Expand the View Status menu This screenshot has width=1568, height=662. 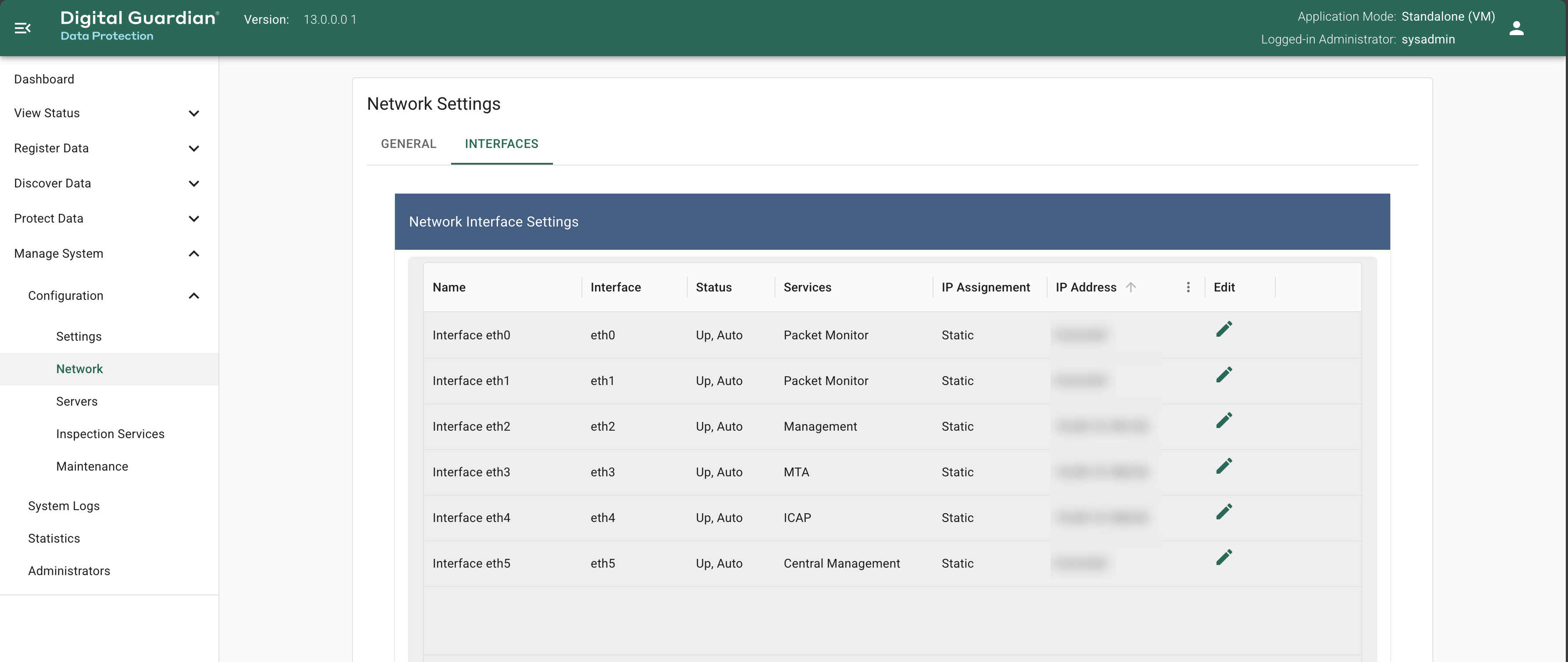pos(194,113)
